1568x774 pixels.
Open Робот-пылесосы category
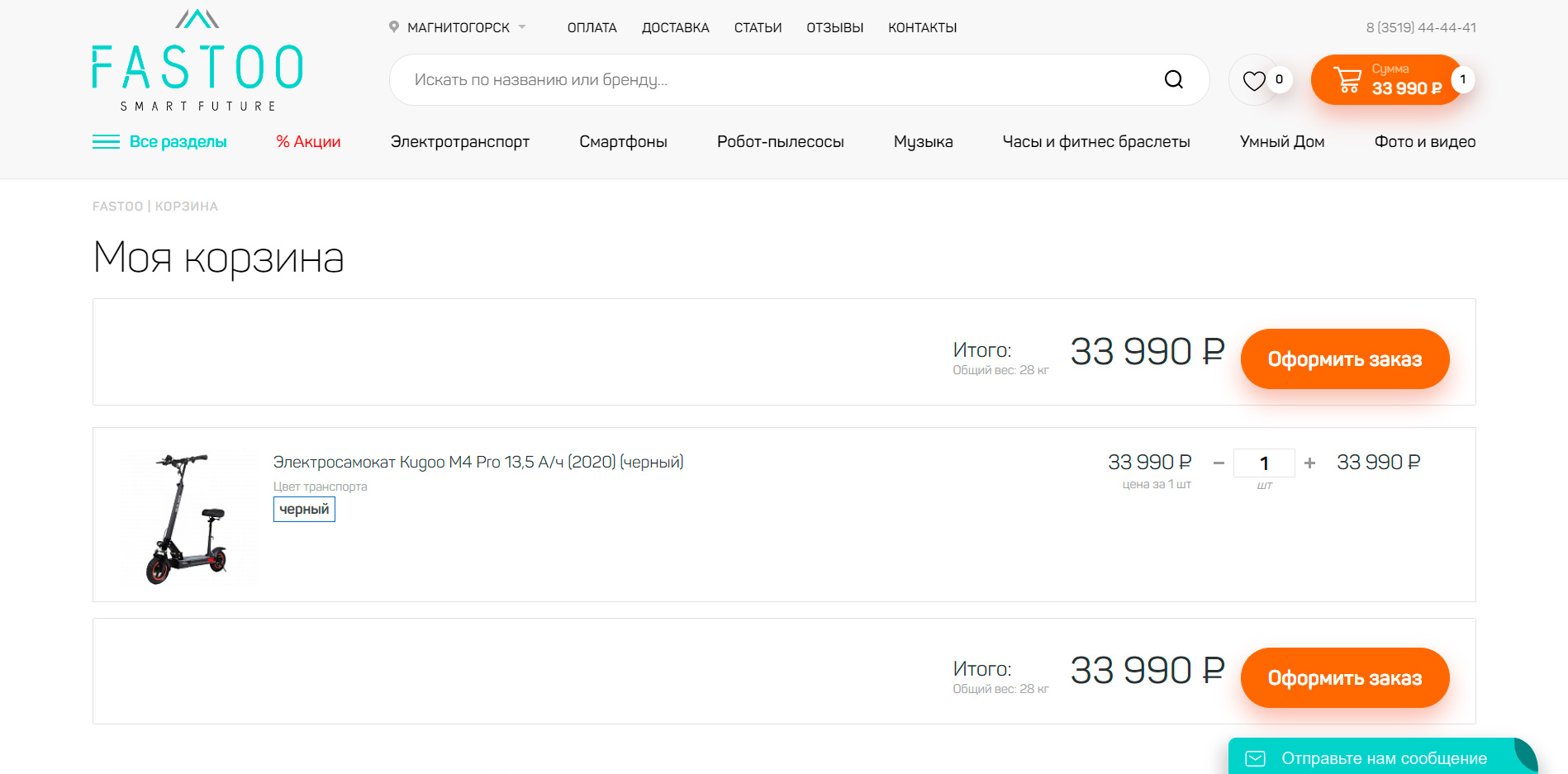click(780, 142)
